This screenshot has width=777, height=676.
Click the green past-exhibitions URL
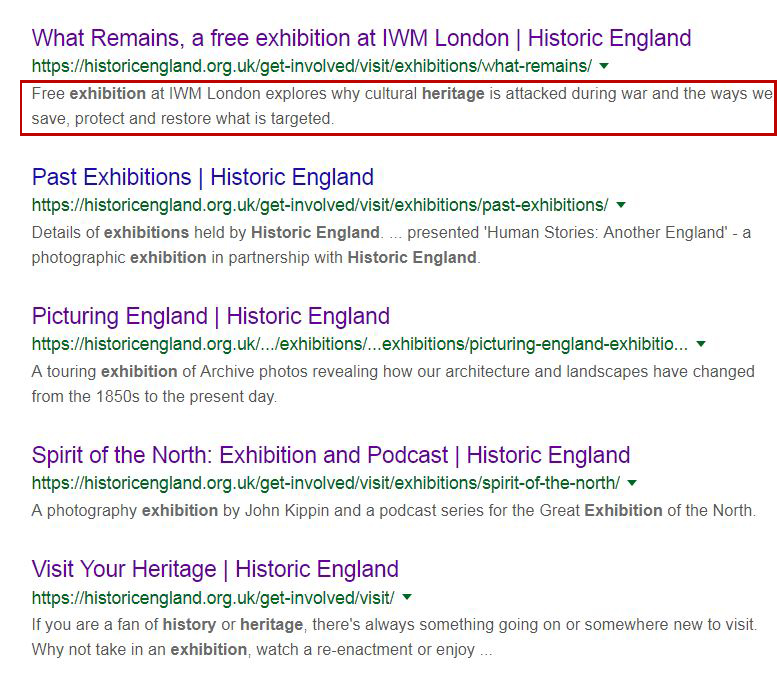point(319,205)
